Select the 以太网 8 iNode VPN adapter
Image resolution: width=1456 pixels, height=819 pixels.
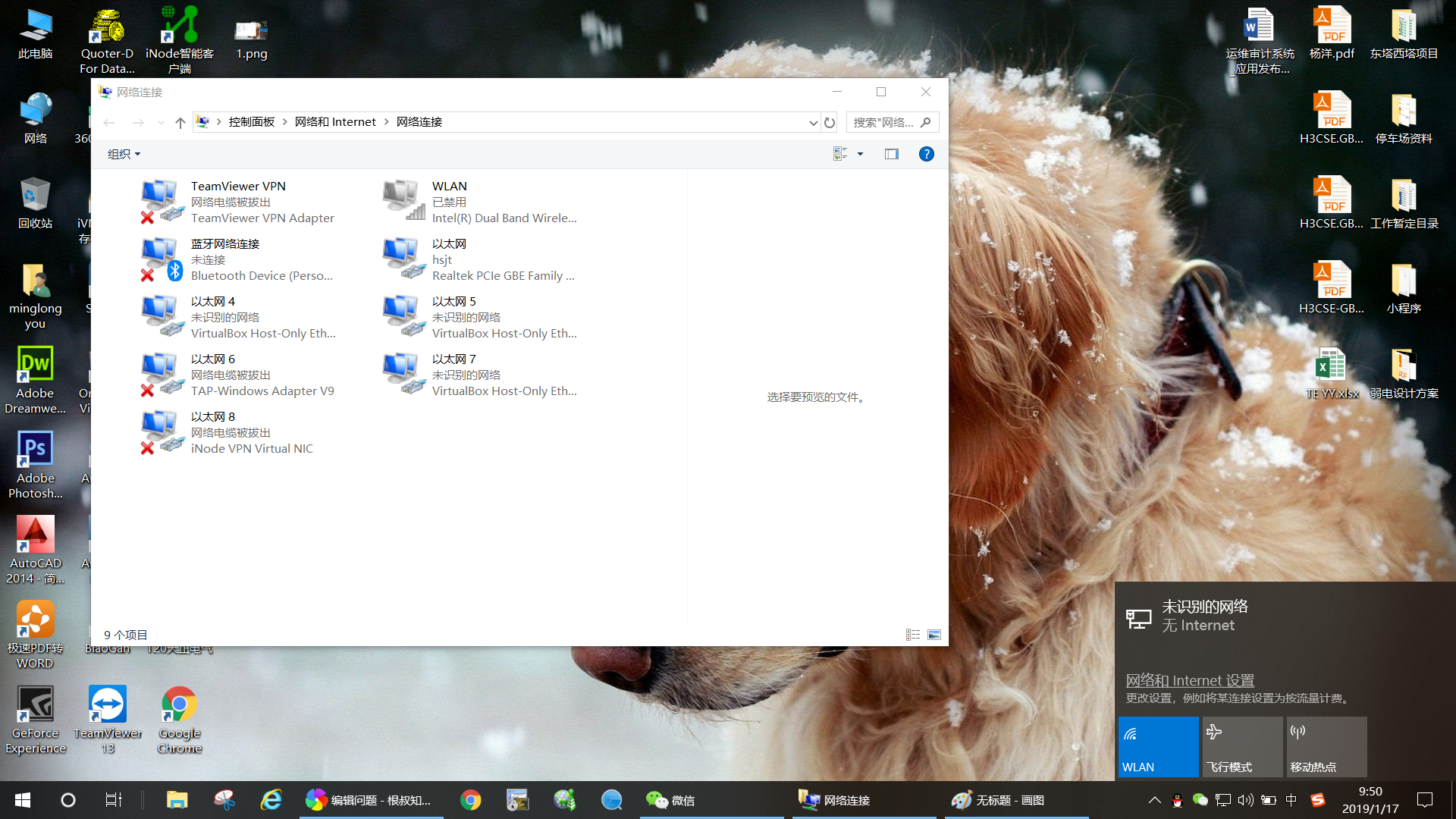(162, 431)
